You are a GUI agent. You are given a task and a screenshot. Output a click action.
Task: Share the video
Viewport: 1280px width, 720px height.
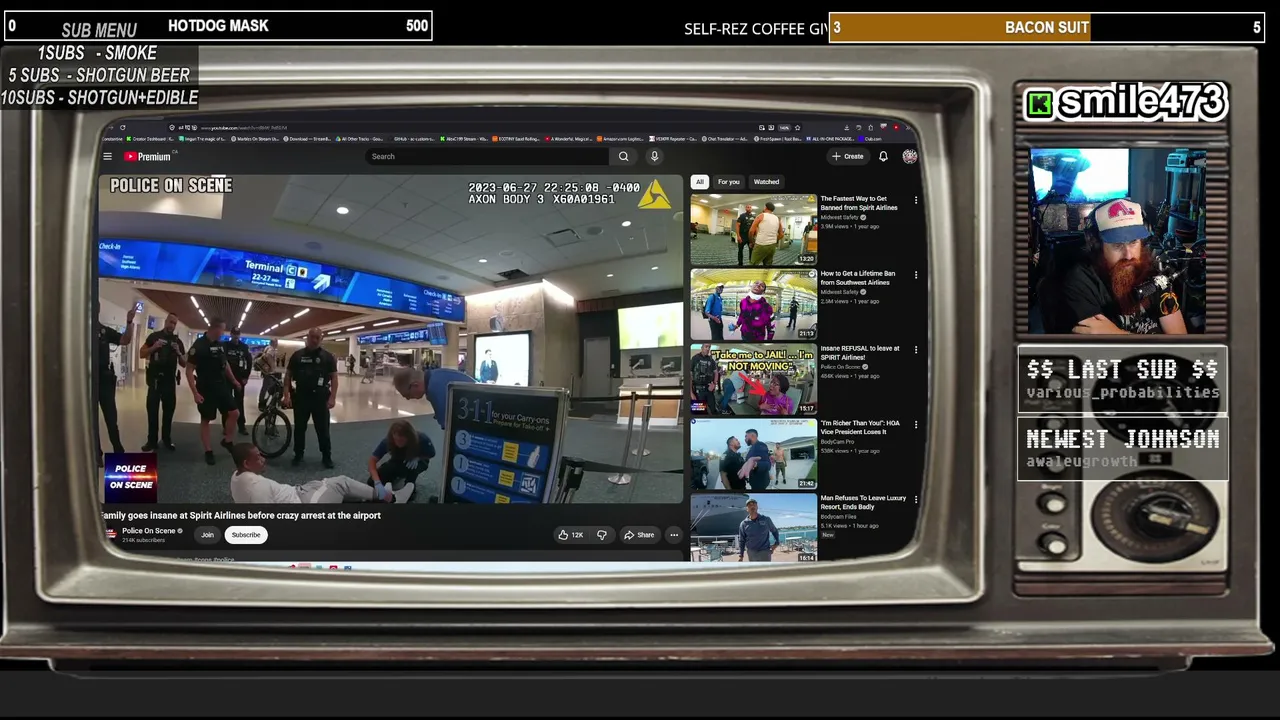coord(639,535)
